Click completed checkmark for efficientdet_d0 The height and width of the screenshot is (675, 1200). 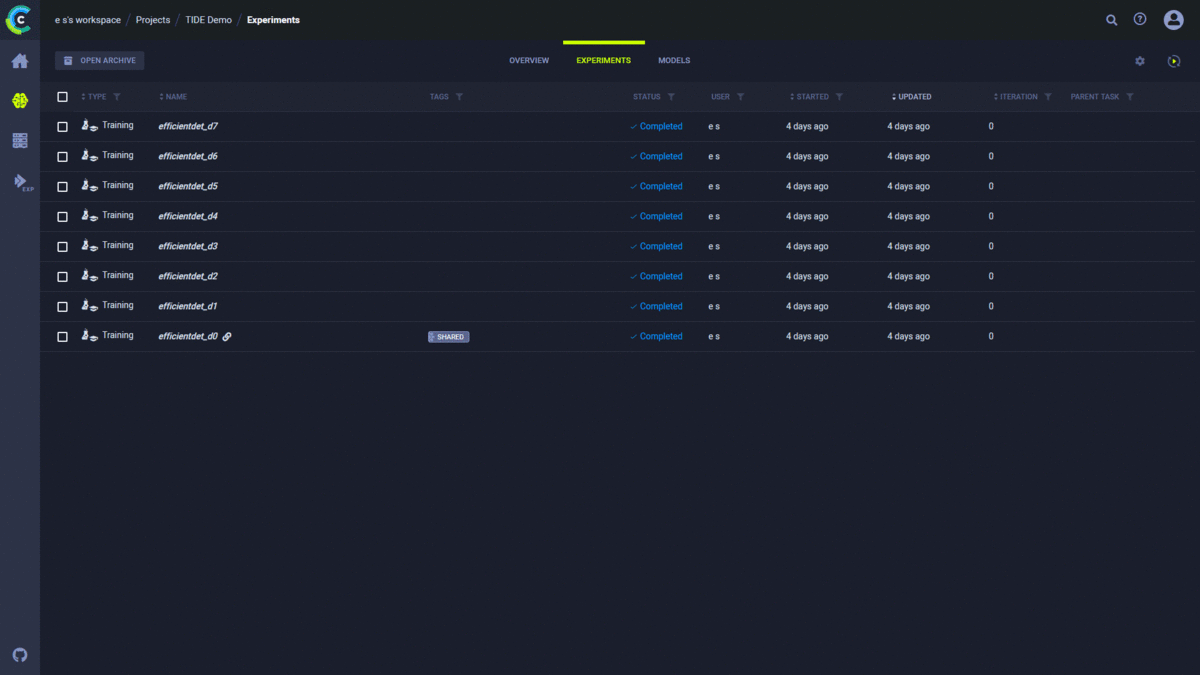[633, 337]
